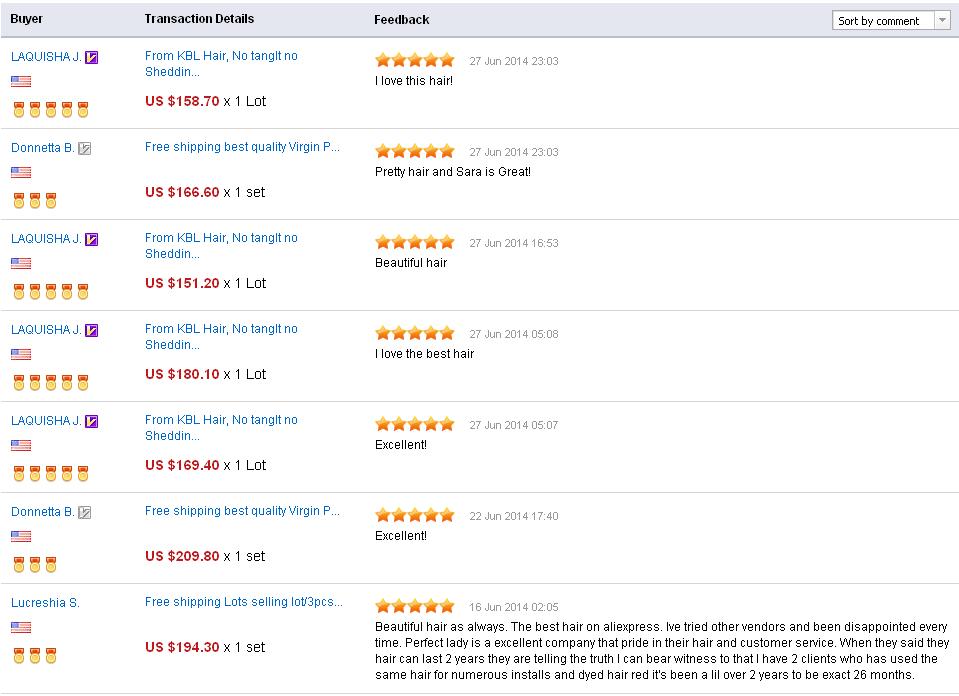
Task: Click gray badge icon beside Donnetta B. $209.80 order
Action: click(84, 513)
